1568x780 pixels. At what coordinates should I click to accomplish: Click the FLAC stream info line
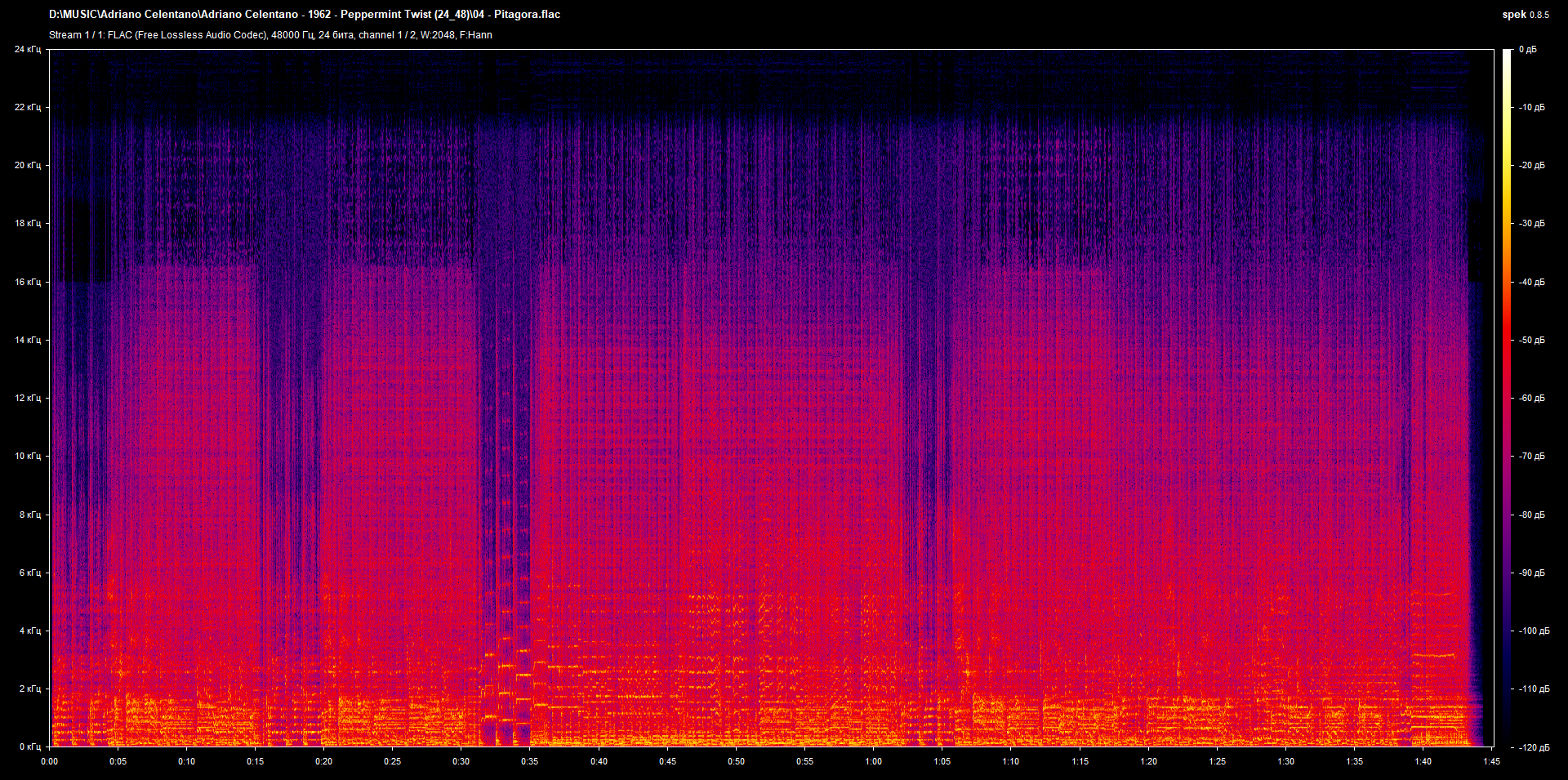coord(270,35)
